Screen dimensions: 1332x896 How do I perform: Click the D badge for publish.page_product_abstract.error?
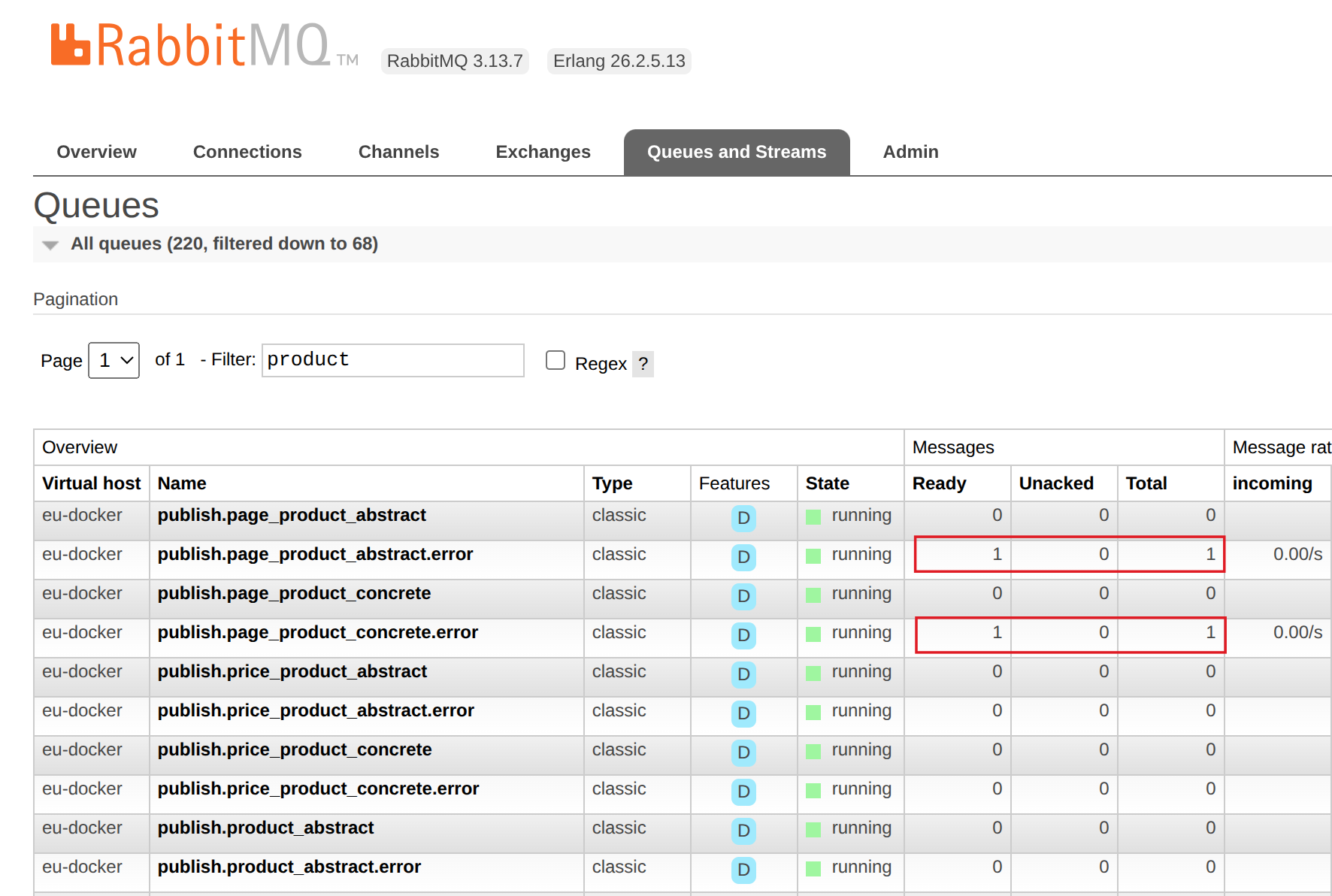tap(743, 557)
